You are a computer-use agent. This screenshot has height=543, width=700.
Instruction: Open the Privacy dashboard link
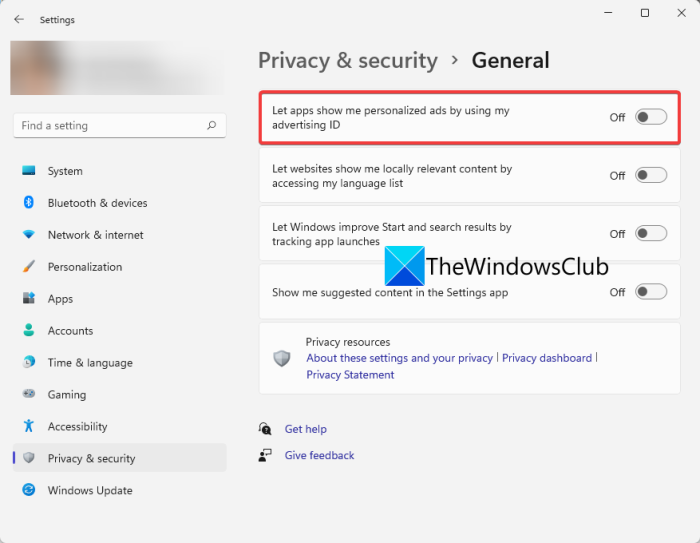pos(547,358)
